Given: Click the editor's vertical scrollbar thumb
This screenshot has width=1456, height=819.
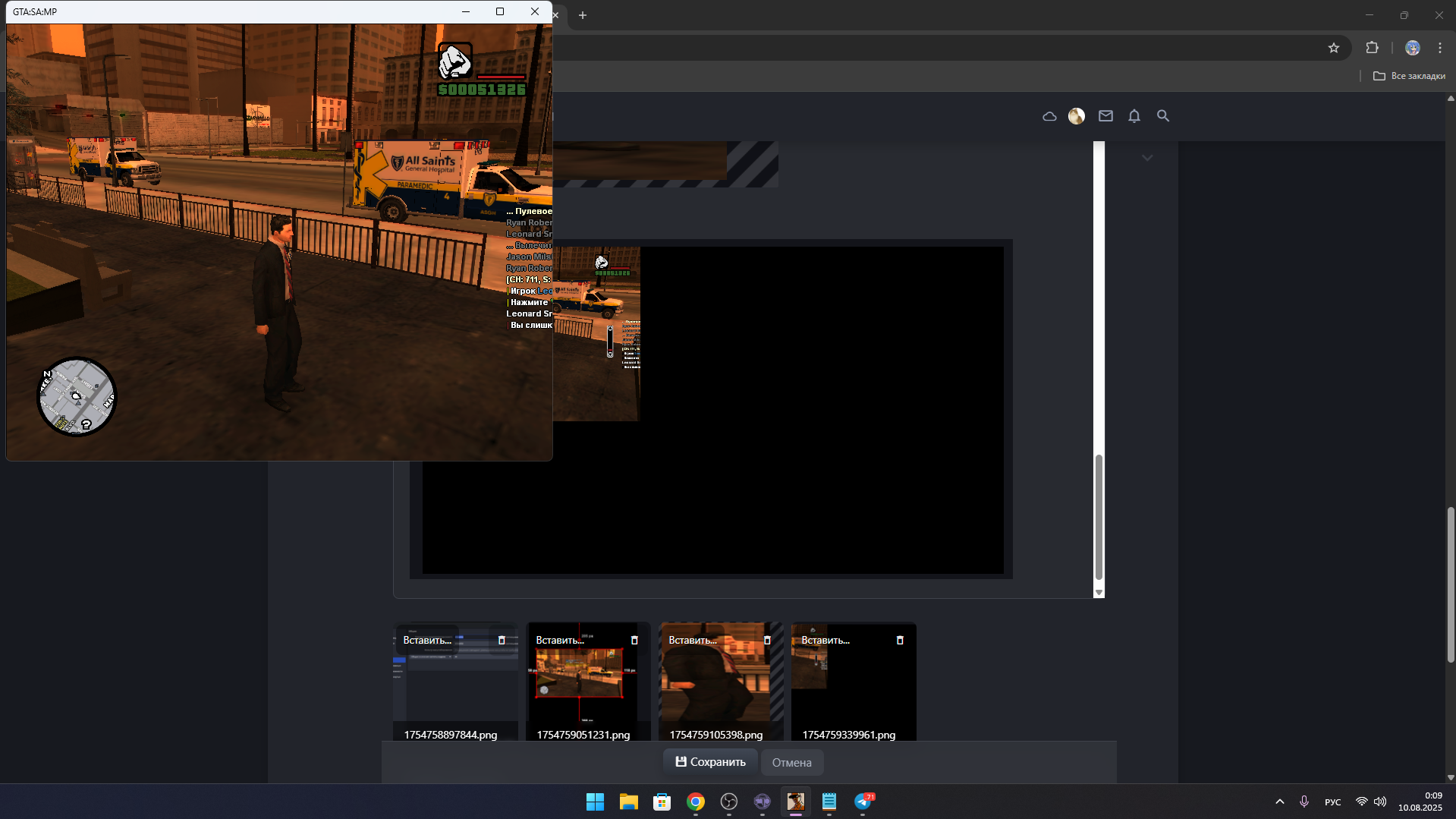Looking at the screenshot, I should [1099, 517].
